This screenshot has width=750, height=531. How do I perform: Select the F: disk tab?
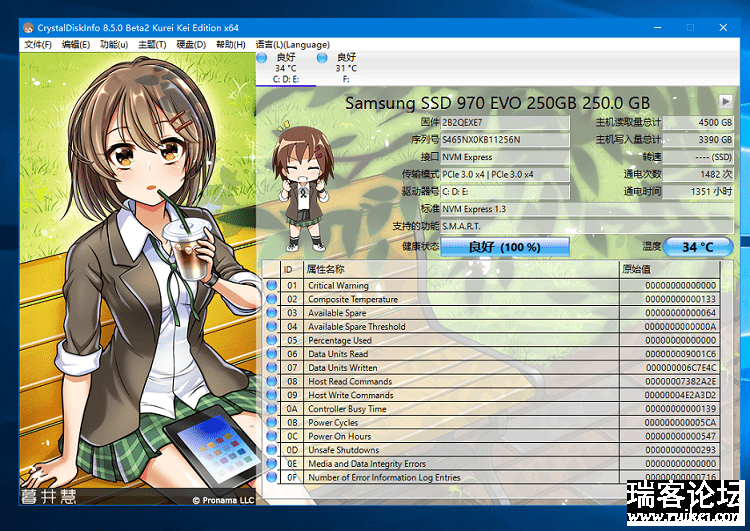[346, 68]
